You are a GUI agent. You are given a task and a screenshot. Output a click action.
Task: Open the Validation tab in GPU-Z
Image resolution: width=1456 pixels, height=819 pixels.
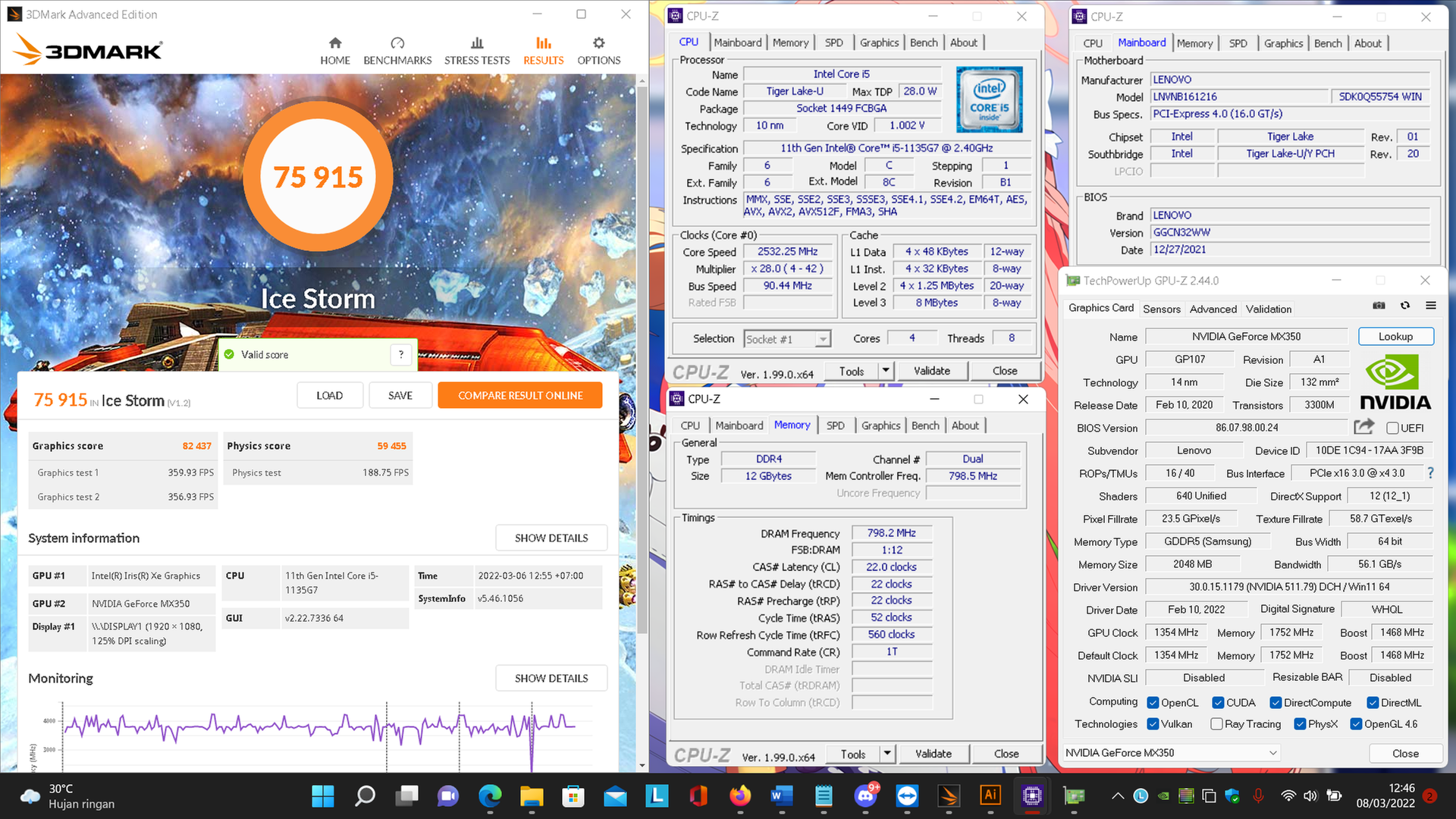[x=1268, y=309]
